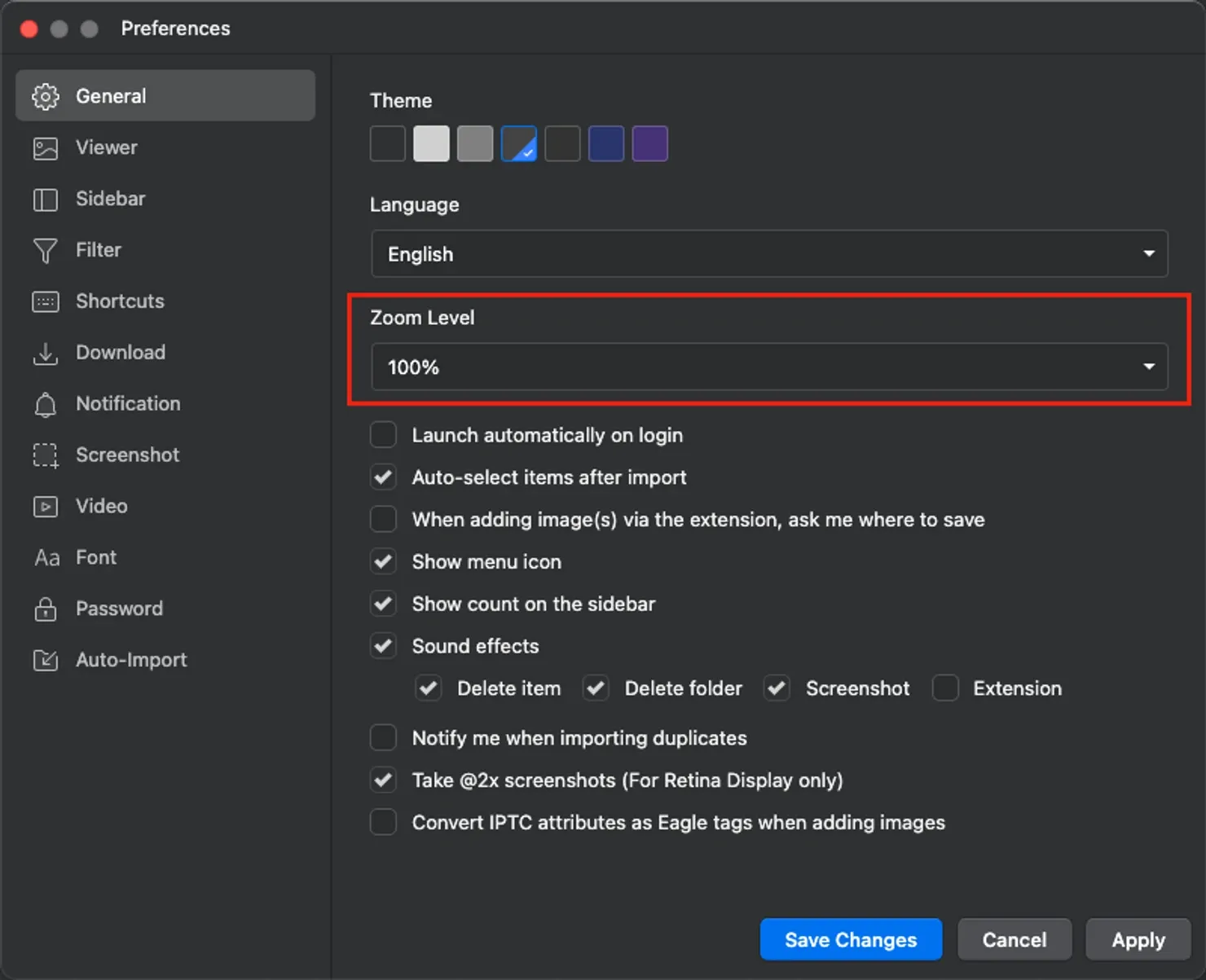The image size is (1206, 980).
Task: Open the Language dropdown showing English
Action: pos(769,254)
